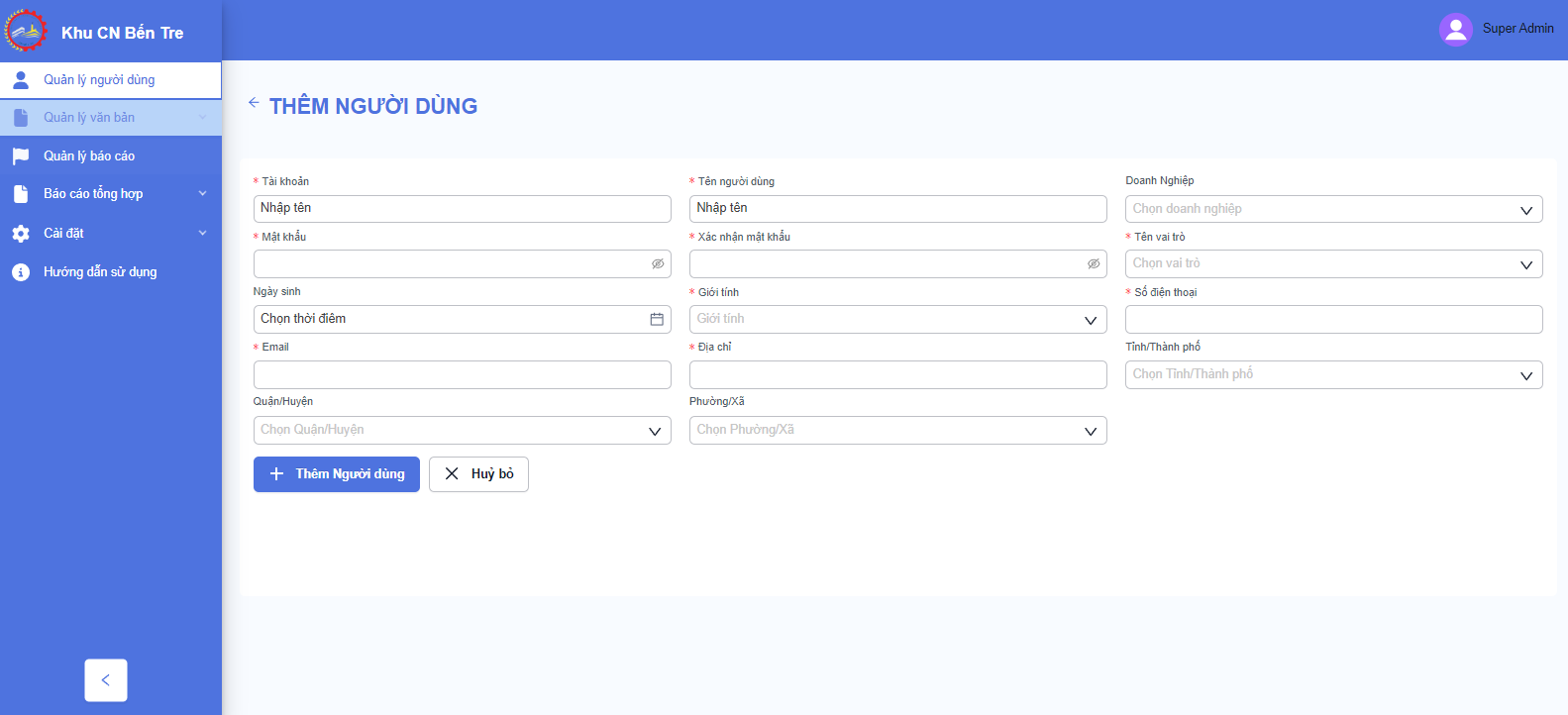1568x715 pixels.
Task: Select Quản lý văn bản menu item
Action: [x=111, y=118]
